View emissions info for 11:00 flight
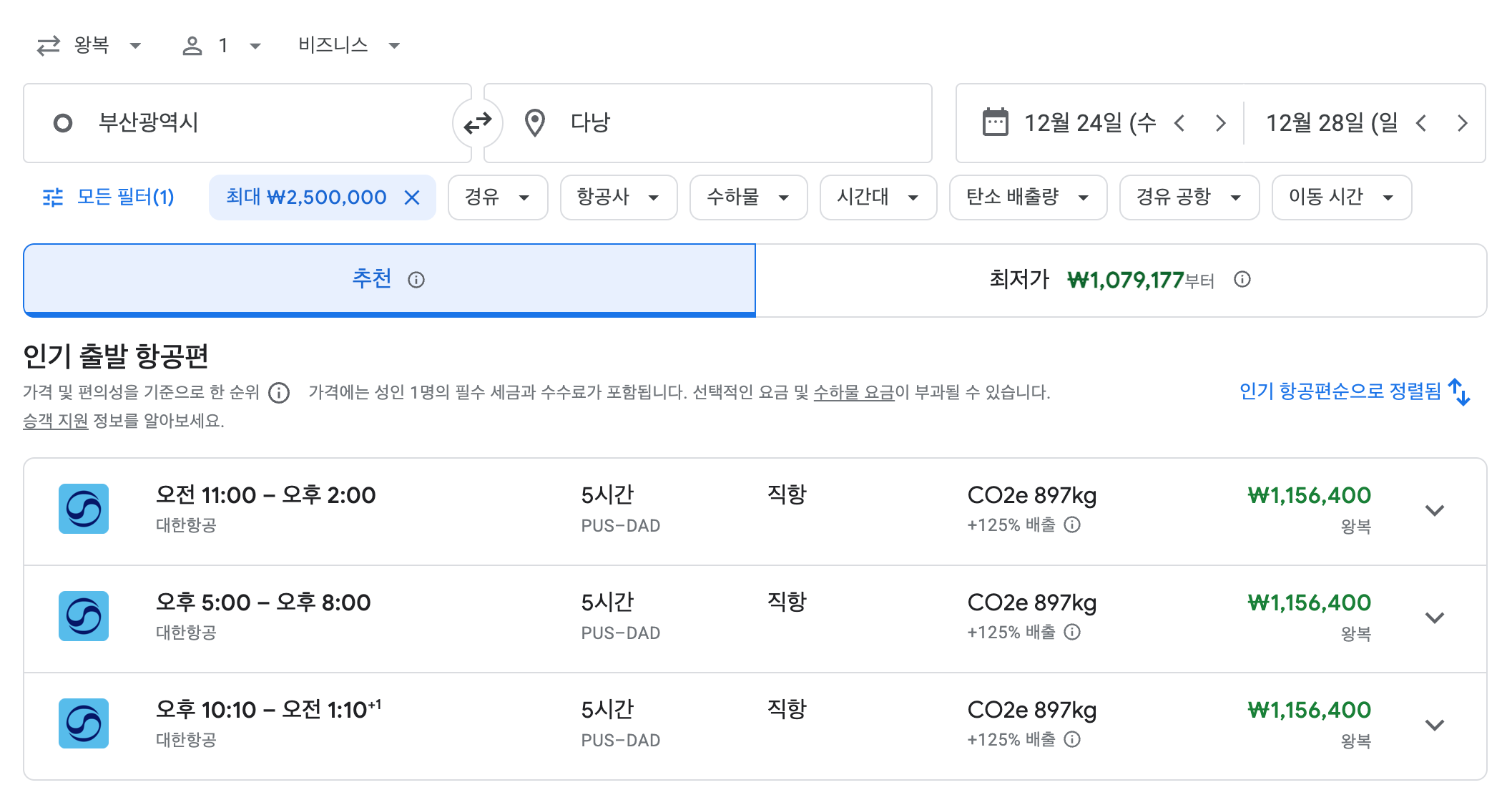Image resolution: width=1512 pixels, height=800 pixels. 1072,525
